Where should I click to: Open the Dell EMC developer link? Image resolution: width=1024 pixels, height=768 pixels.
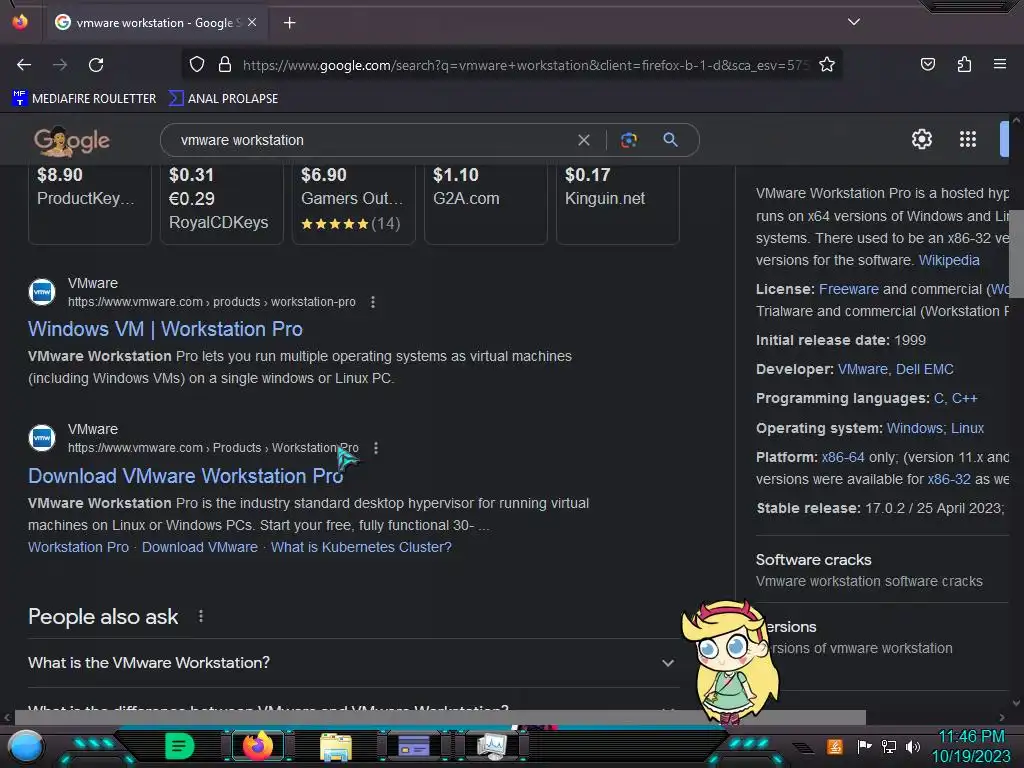(924, 369)
